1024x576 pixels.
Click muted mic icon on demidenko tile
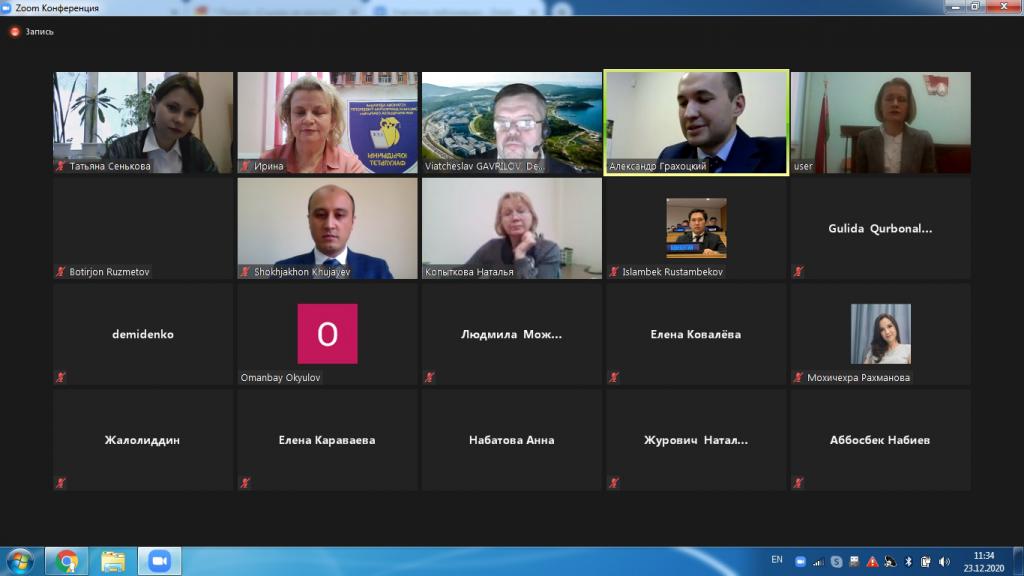point(61,377)
